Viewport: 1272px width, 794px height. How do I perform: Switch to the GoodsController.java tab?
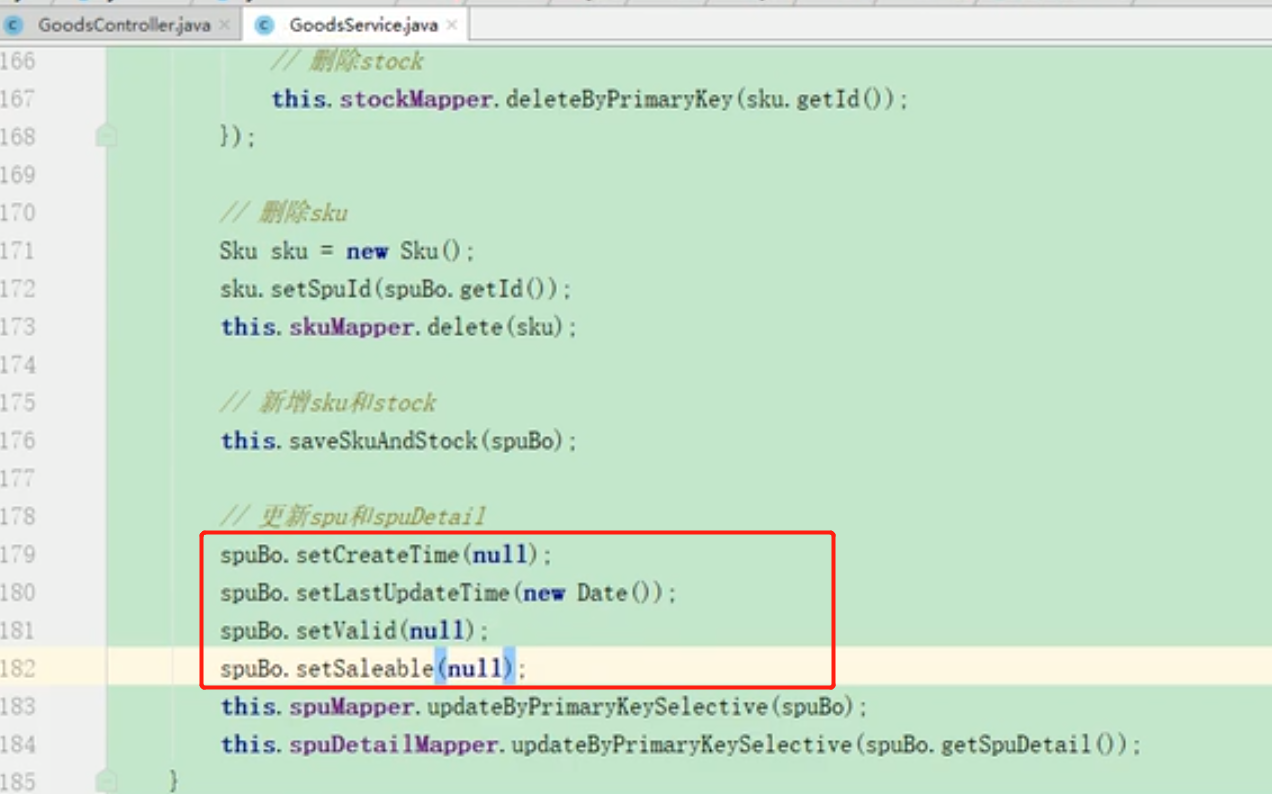(x=123, y=25)
